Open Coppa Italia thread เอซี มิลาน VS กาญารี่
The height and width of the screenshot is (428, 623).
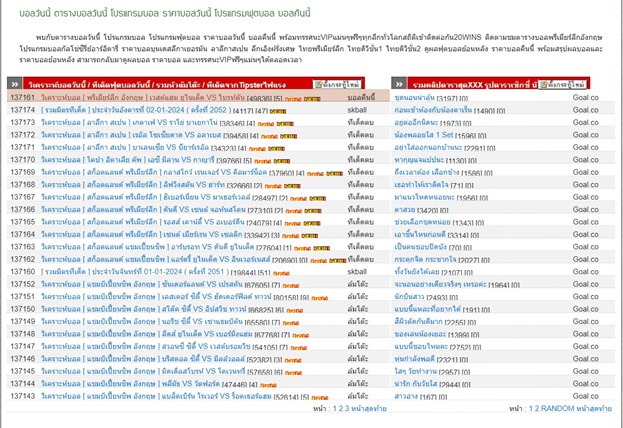pyautogui.click(x=128, y=160)
